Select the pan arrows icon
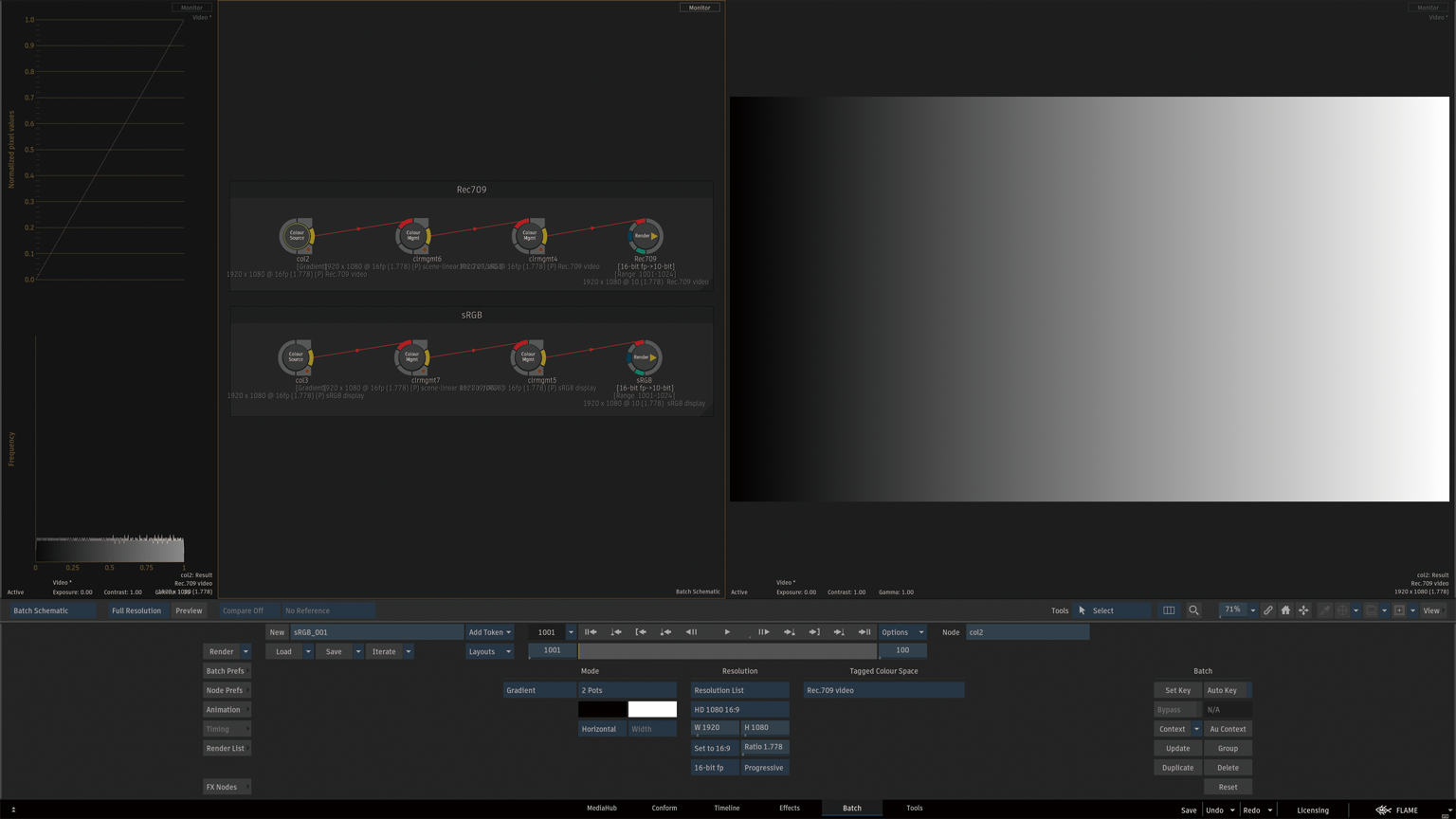1456x819 pixels. pos(1303,610)
